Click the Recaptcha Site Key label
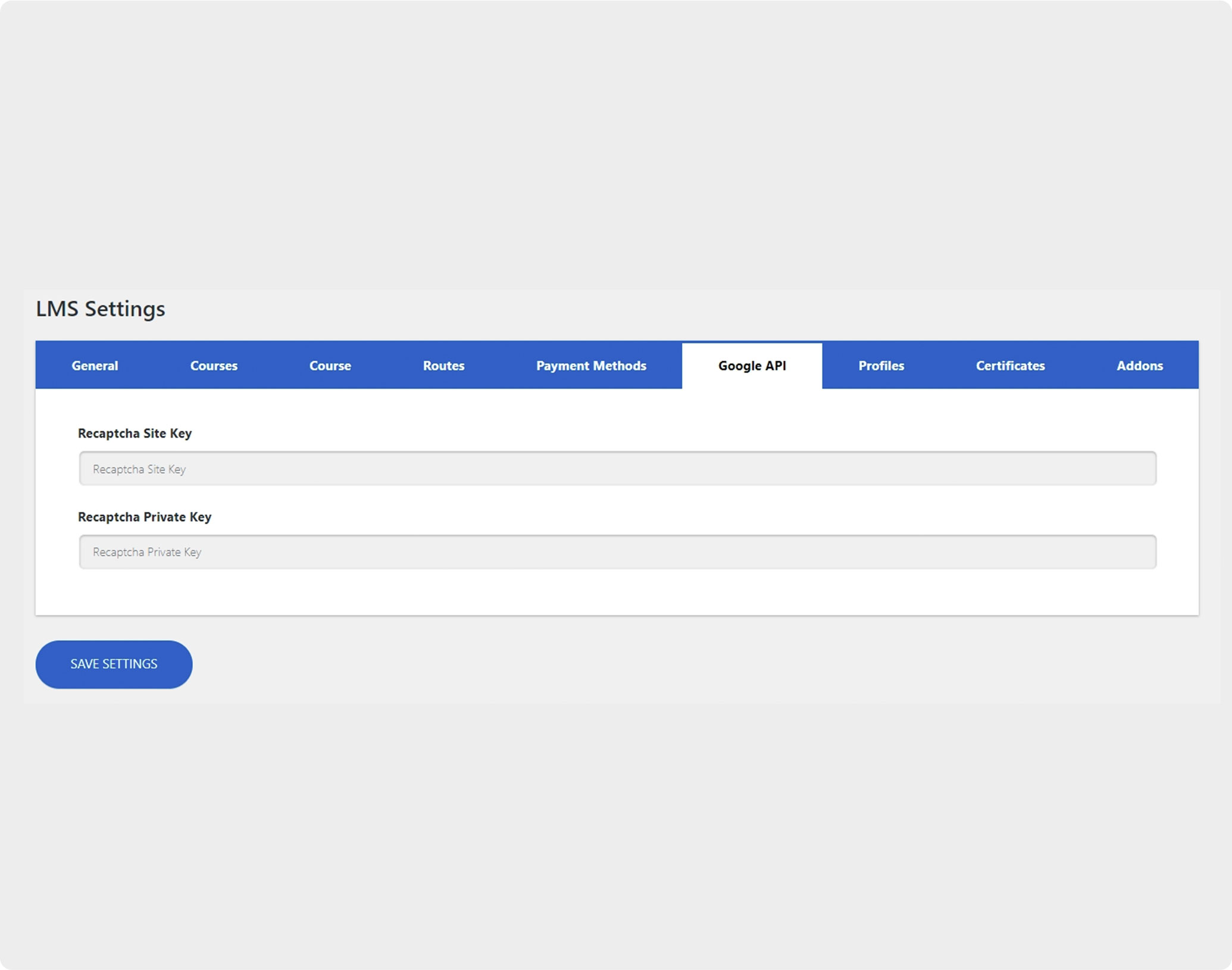1232x970 pixels. point(135,433)
